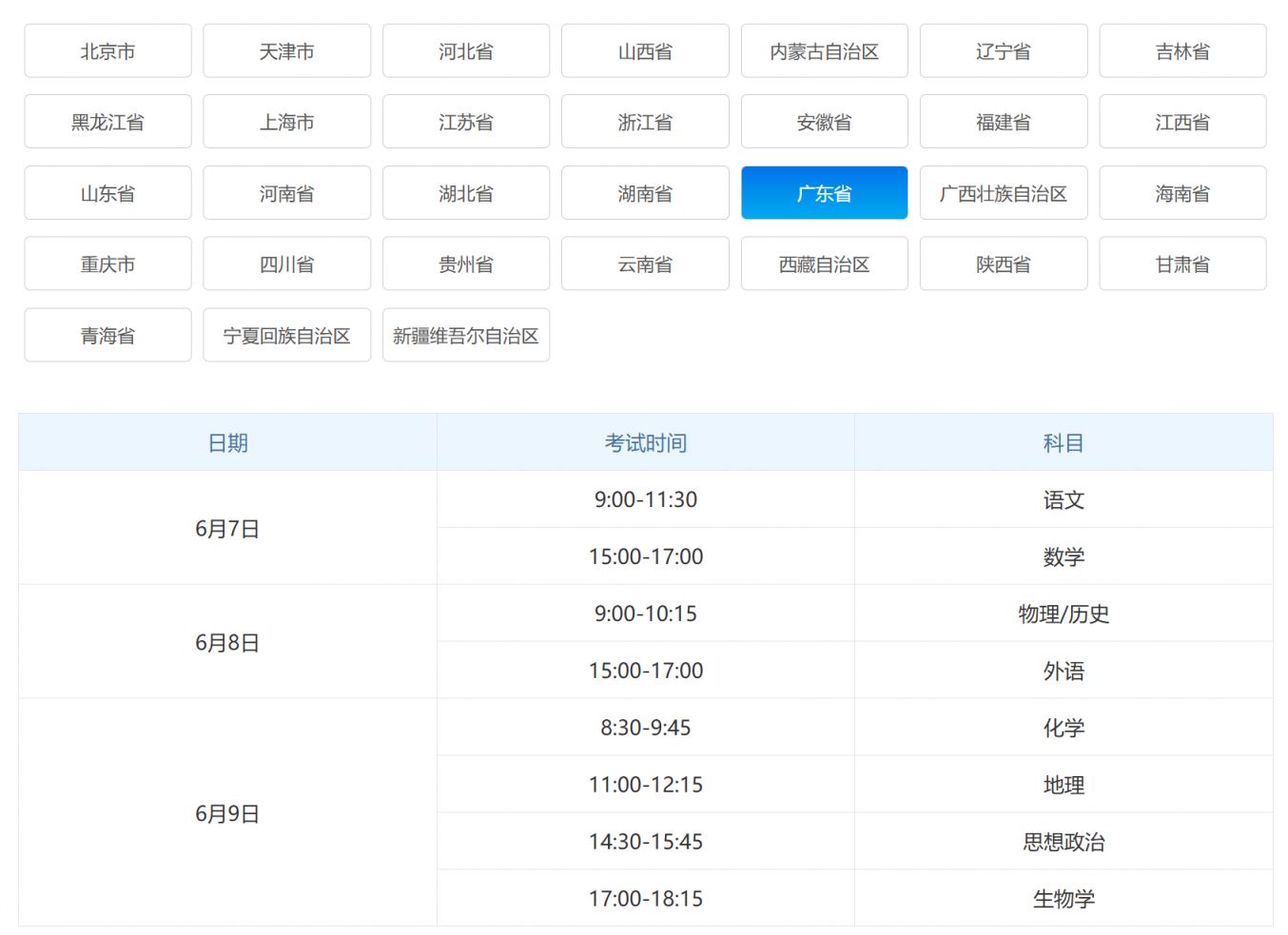The width and height of the screenshot is (1288, 935).
Task: Click 福建省 province button
Action: [1004, 122]
